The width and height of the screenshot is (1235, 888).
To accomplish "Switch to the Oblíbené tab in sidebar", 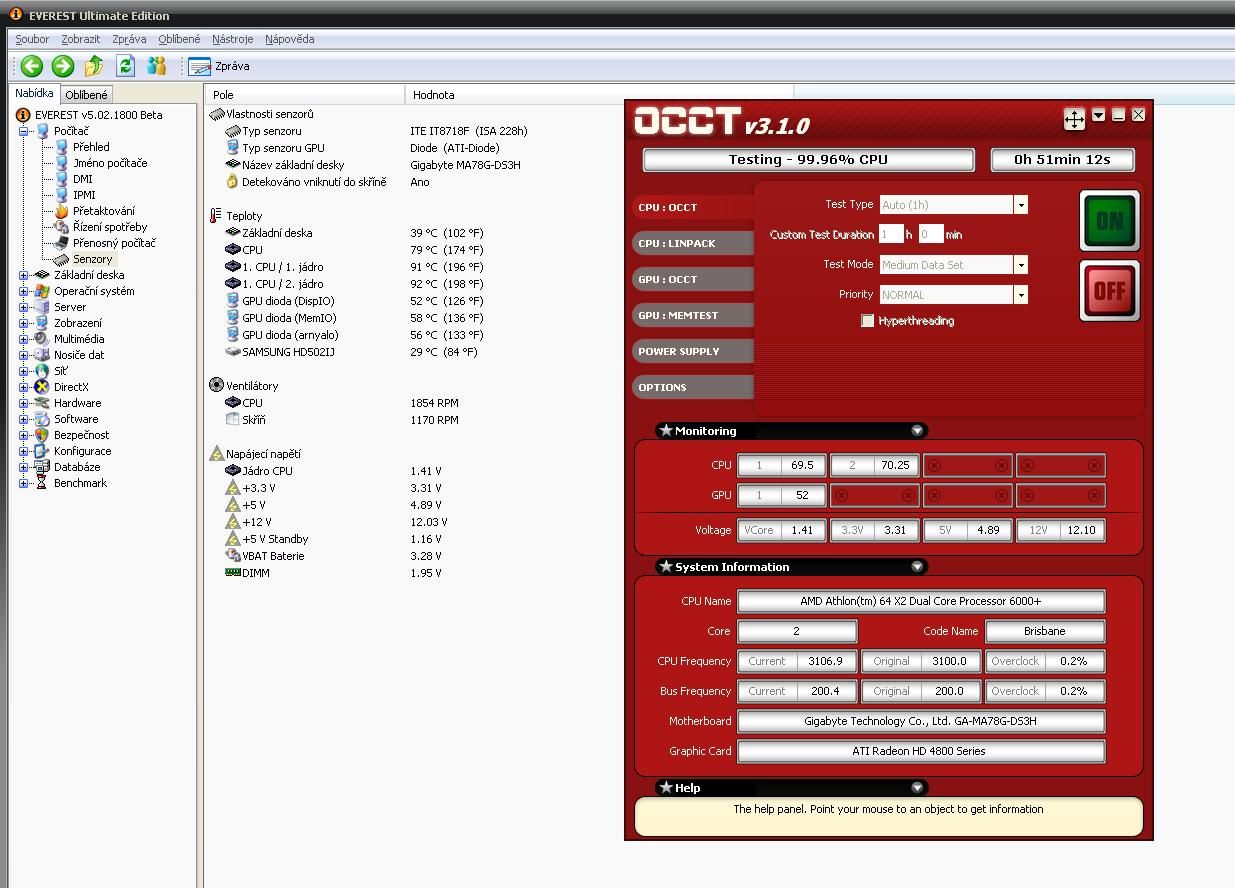I will point(87,95).
